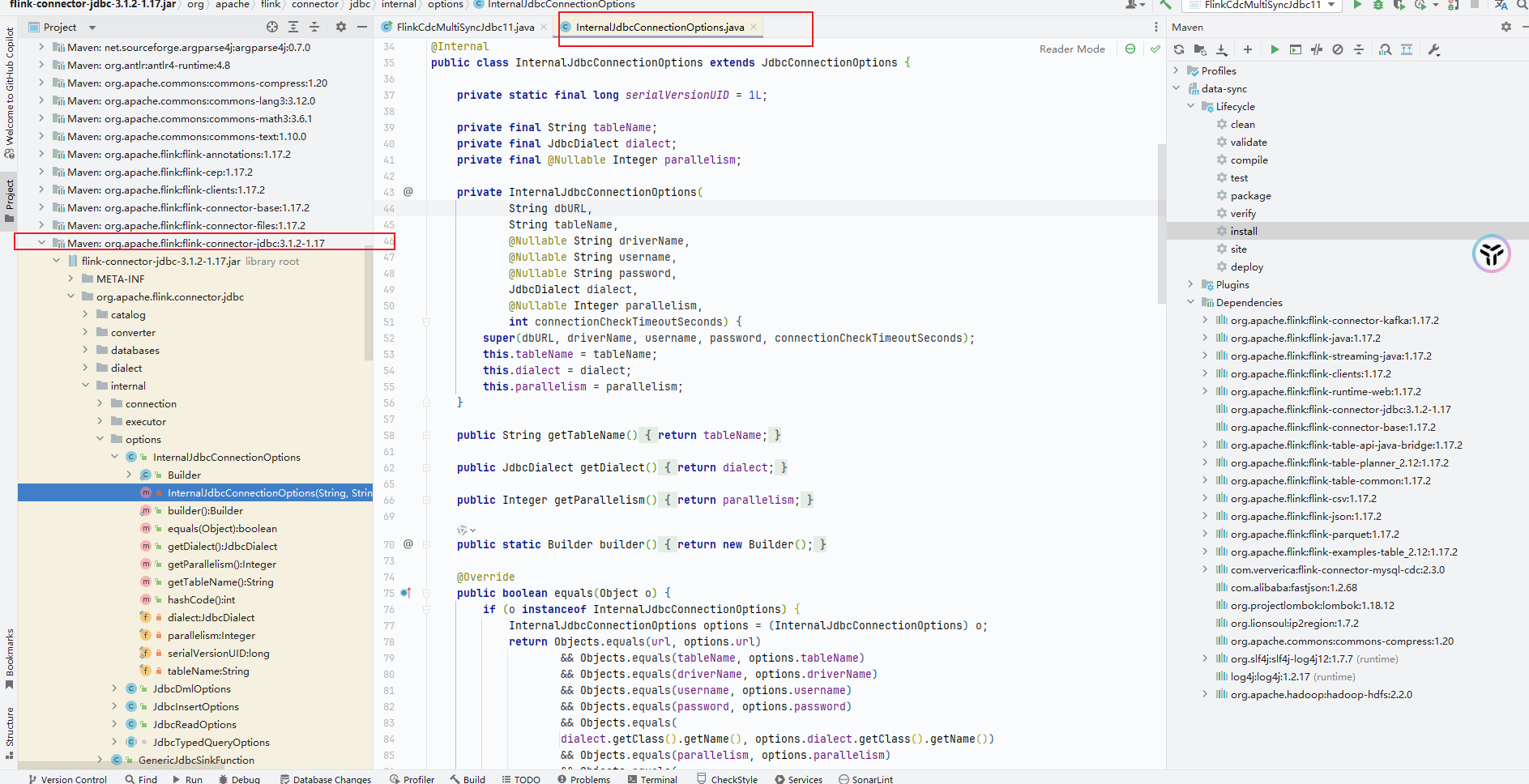The width and height of the screenshot is (1529, 784).
Task: Select the Maven clean lifecycle goal
Action: [x=1242, y=124]
